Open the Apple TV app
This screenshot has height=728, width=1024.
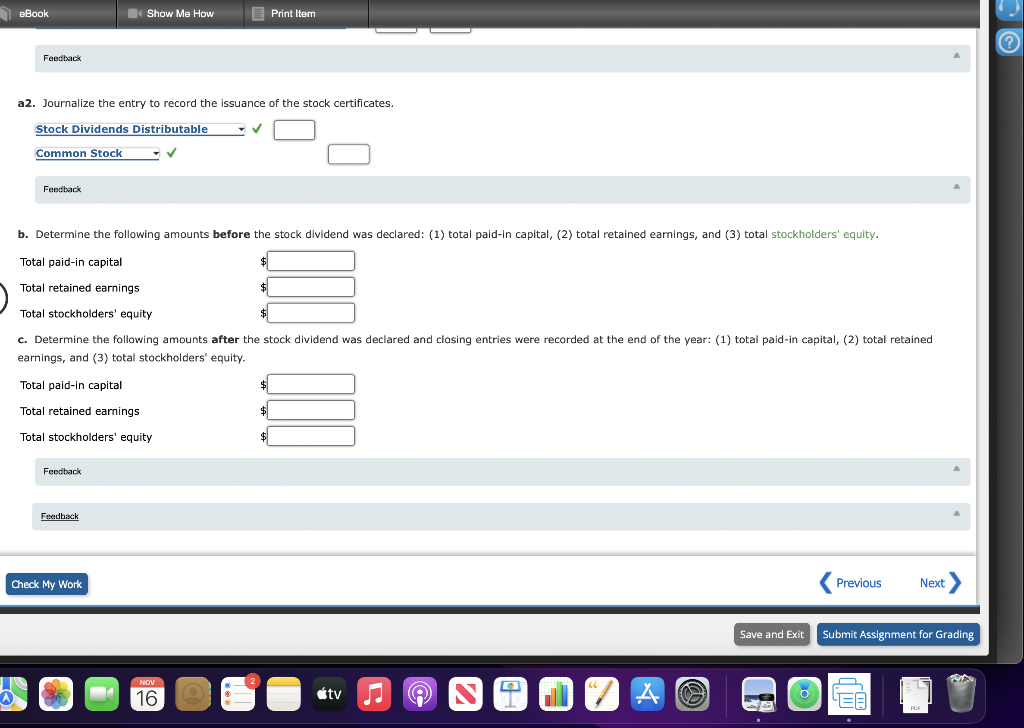(x=329, y=693)
